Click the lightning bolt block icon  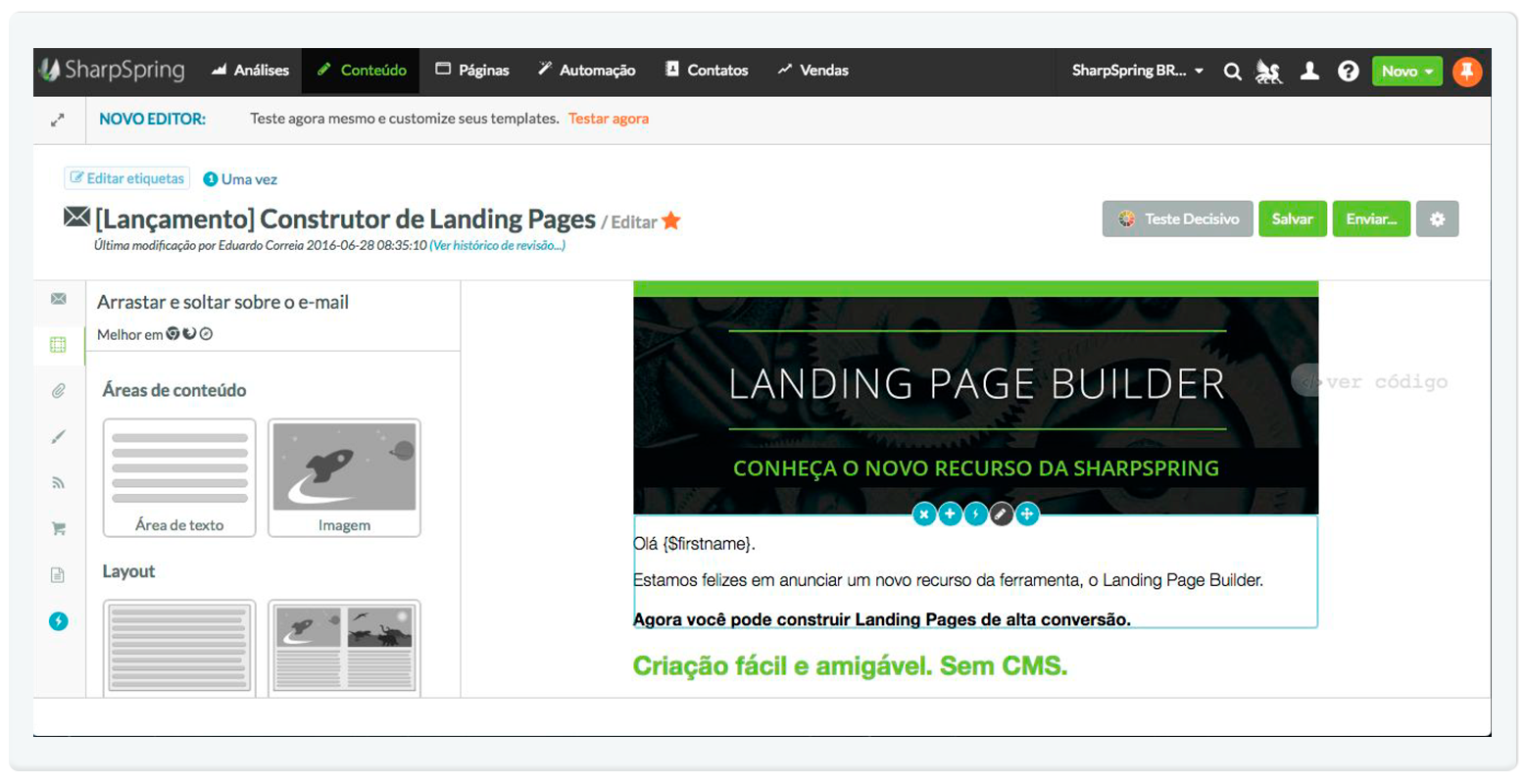click(x=975, y=514)
